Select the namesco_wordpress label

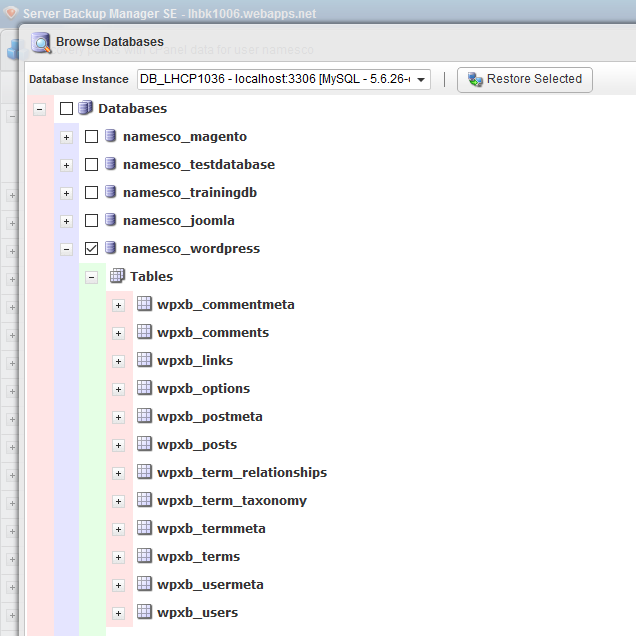click(x=191, y=249)
